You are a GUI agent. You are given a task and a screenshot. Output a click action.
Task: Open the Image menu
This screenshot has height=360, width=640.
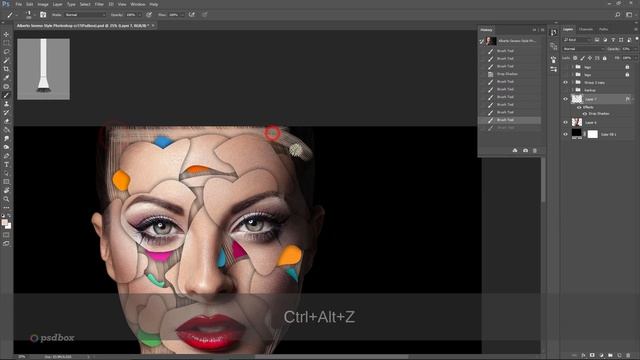pyautogui.click(x=43, y=4)
